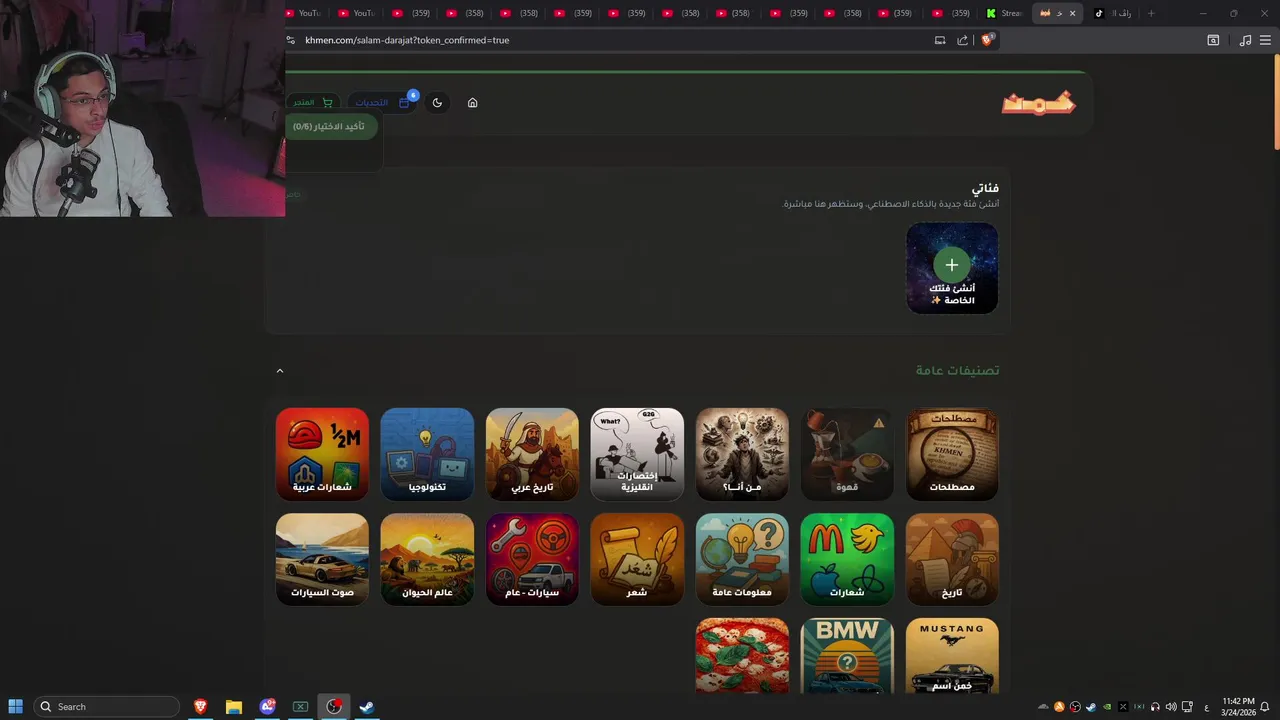Click the green plus create-category icon

click(x=951, y=264)
